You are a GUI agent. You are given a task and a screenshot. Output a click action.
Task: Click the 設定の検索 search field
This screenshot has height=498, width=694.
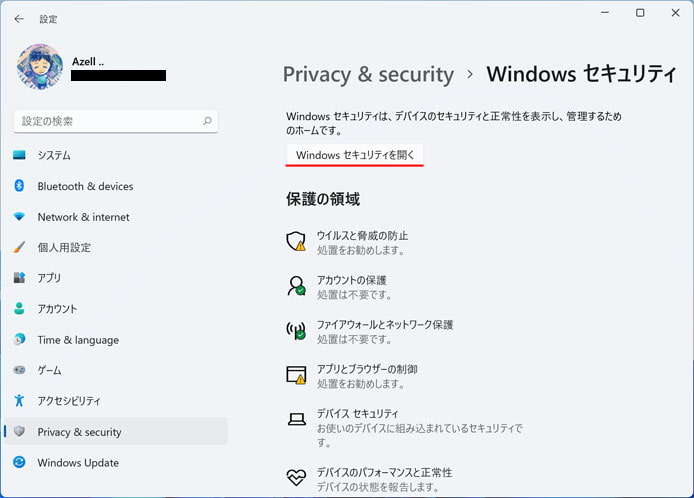tap(116, 121)
